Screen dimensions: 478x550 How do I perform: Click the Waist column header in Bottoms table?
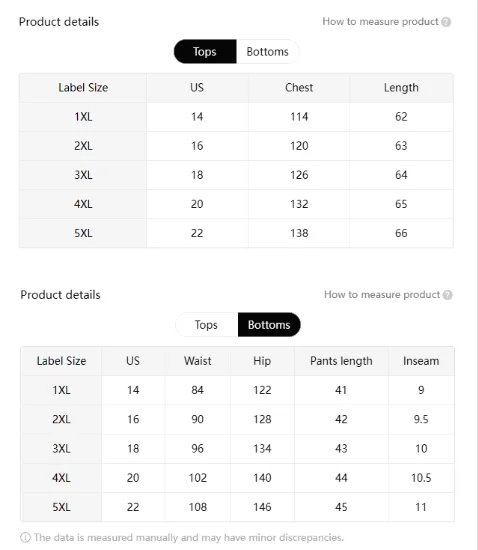(x=198, y=361)
